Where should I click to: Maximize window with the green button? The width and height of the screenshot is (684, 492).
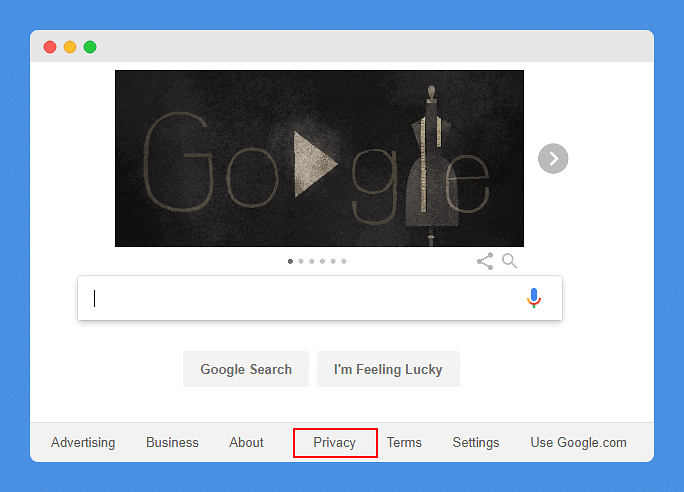(x=90, y=47)
